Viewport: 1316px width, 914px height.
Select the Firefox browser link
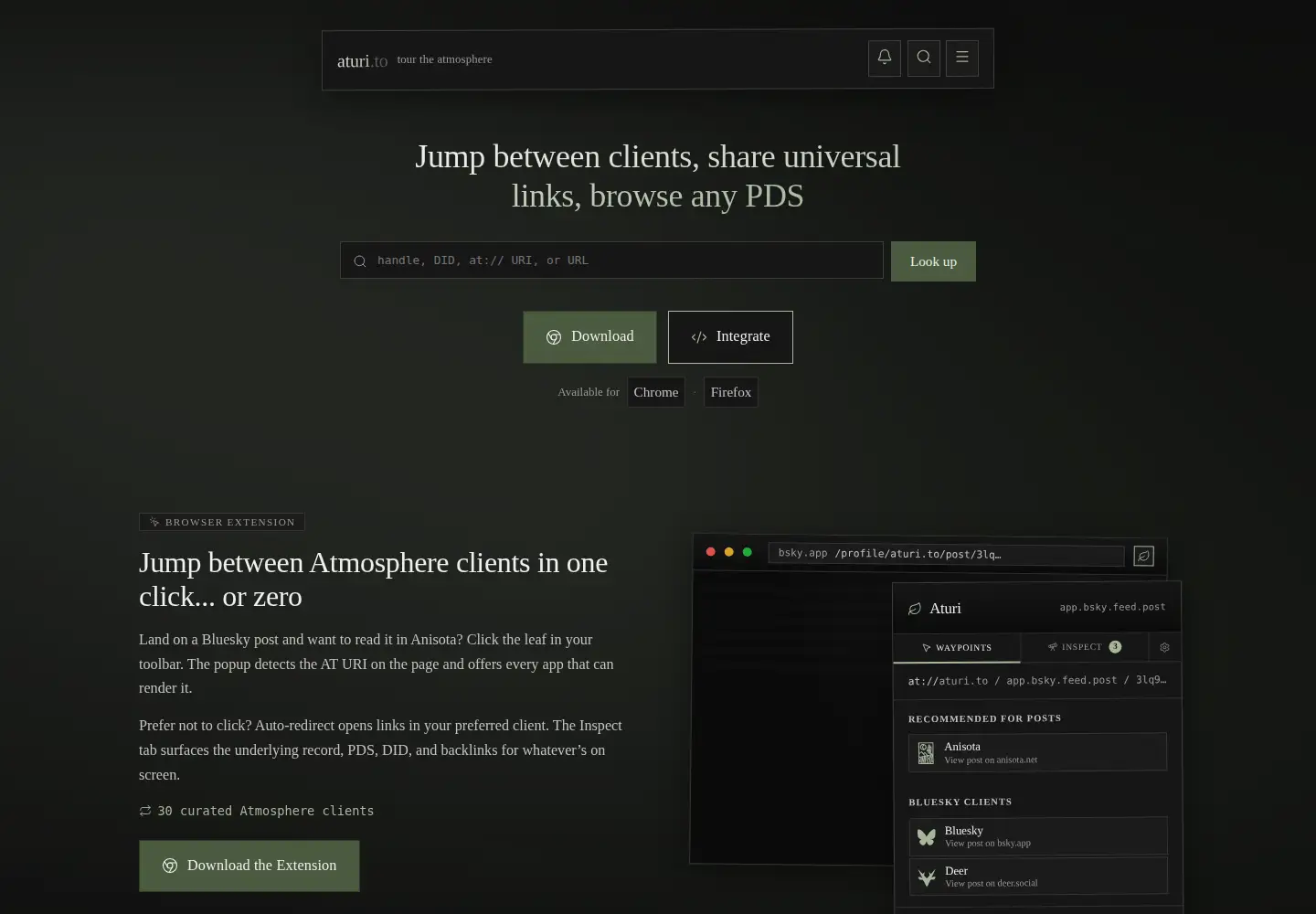pos(731,392)
